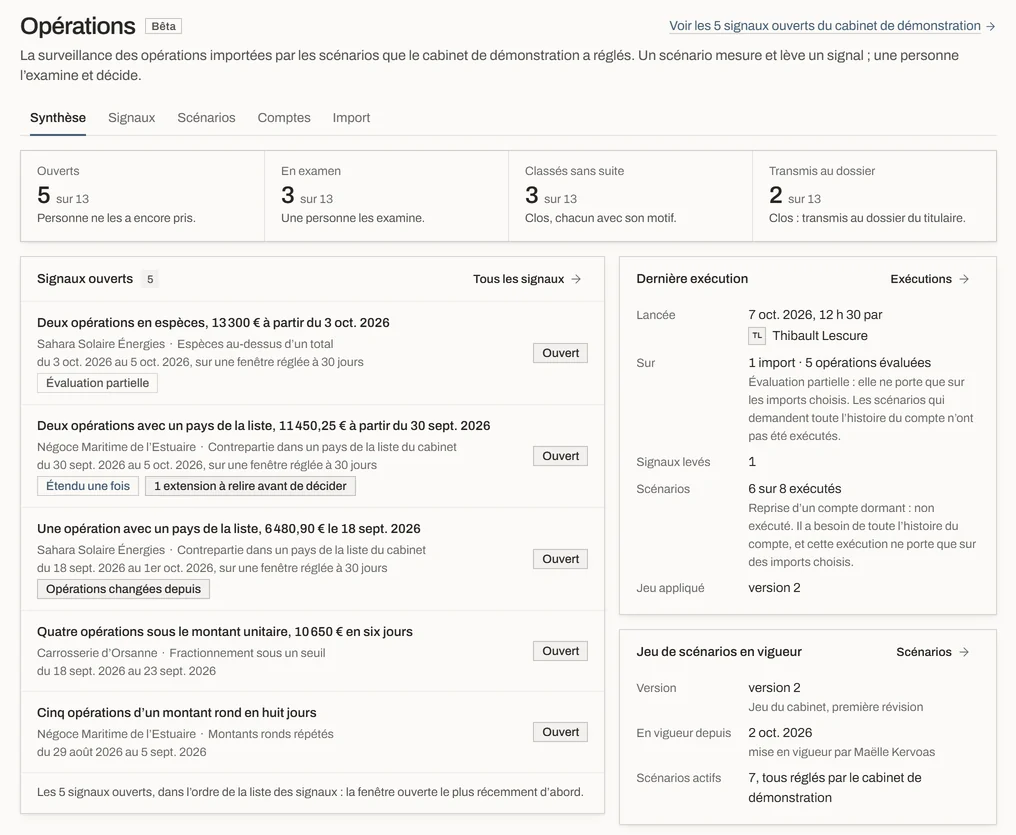This screenshot has height=835, width=1016.
Task: Click 'Sahara Solaire Énergies' in the espèces signal
Action: pos(101,344)
